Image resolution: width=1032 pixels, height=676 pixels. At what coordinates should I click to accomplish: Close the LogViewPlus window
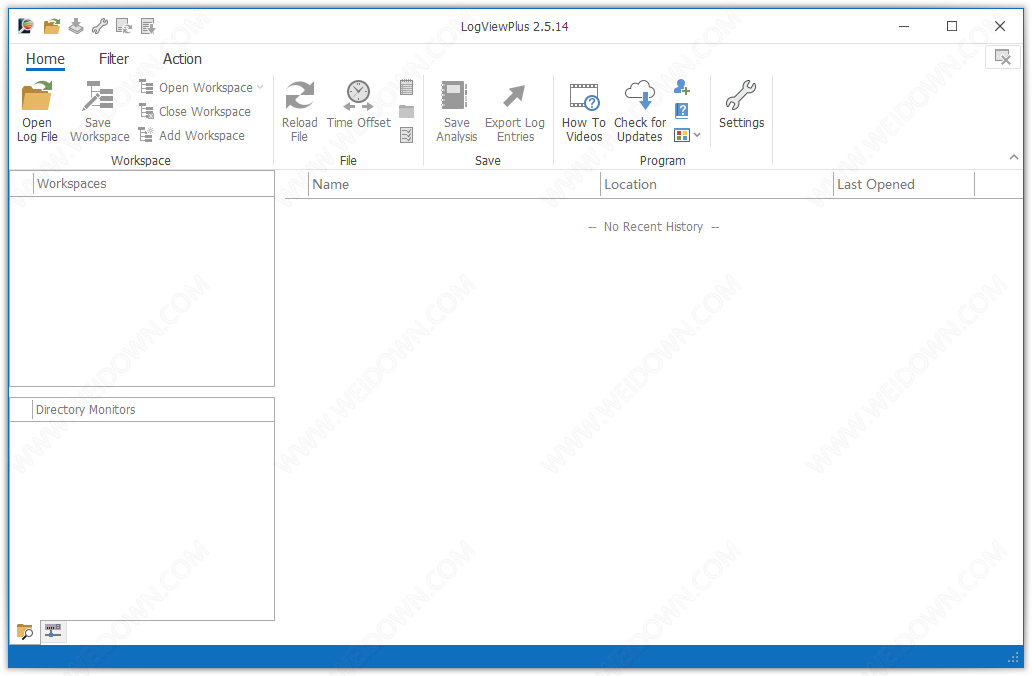click(x=1000, y=26)
